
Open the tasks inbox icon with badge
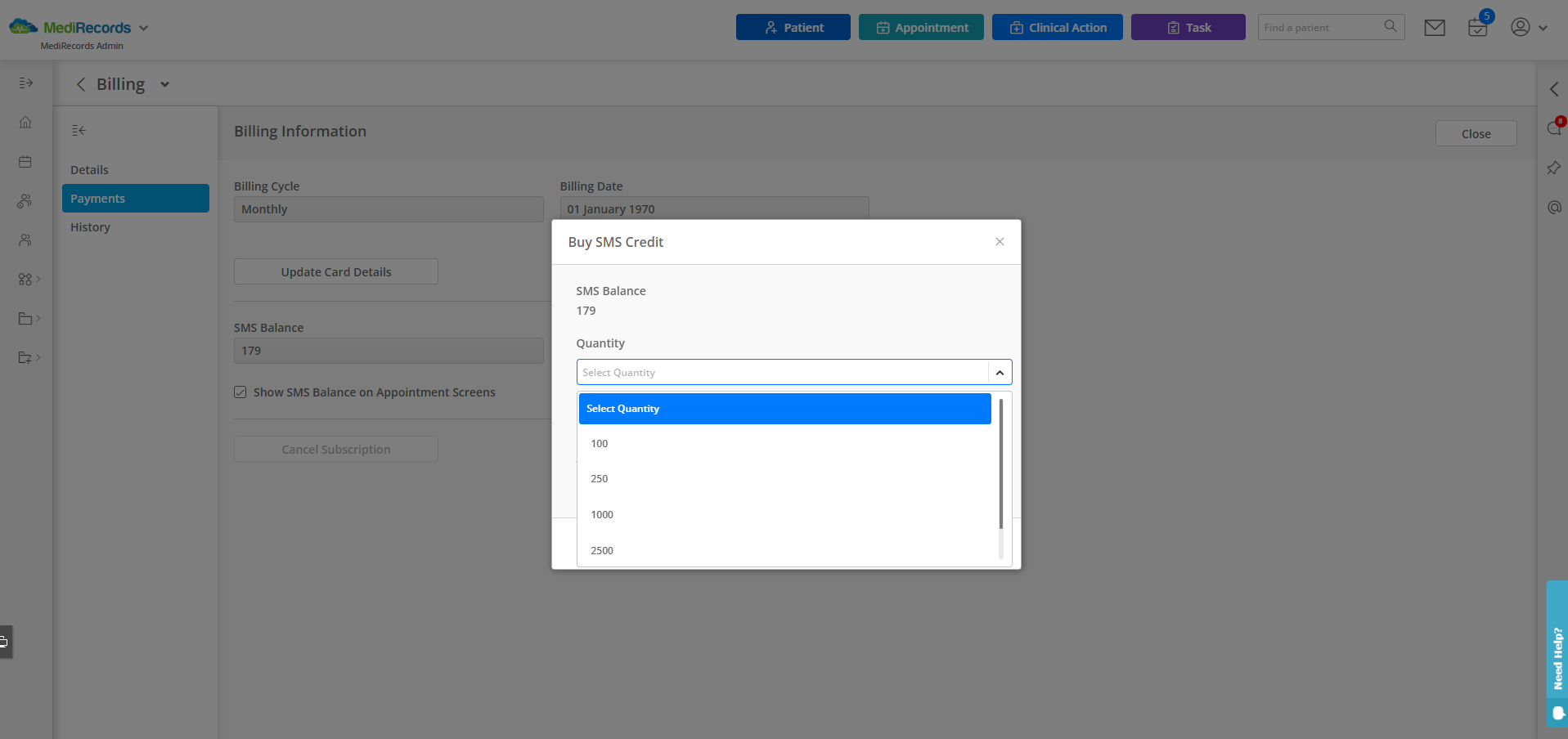click(1477, 28)
